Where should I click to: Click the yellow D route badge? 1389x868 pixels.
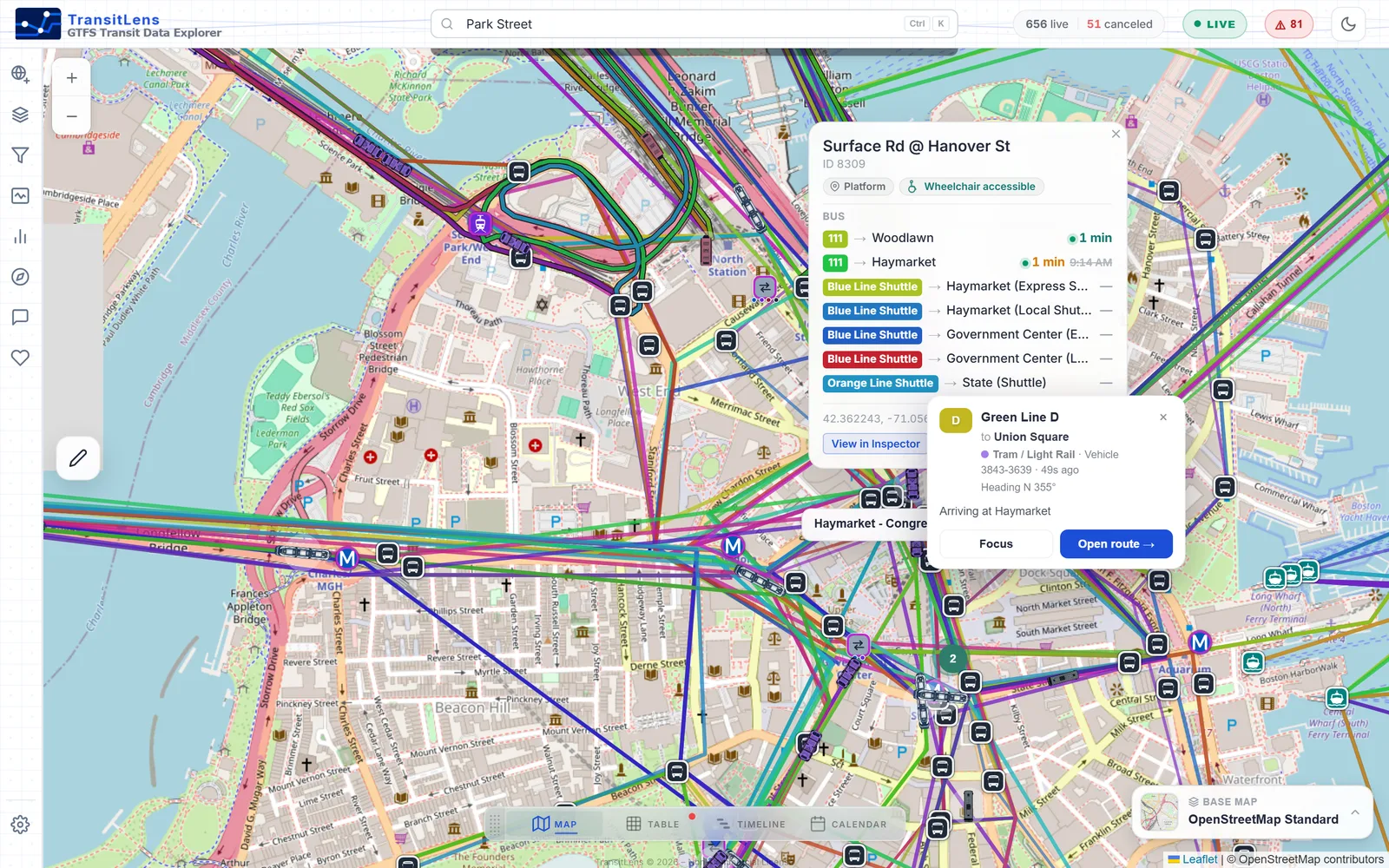(x=956, y=421)
